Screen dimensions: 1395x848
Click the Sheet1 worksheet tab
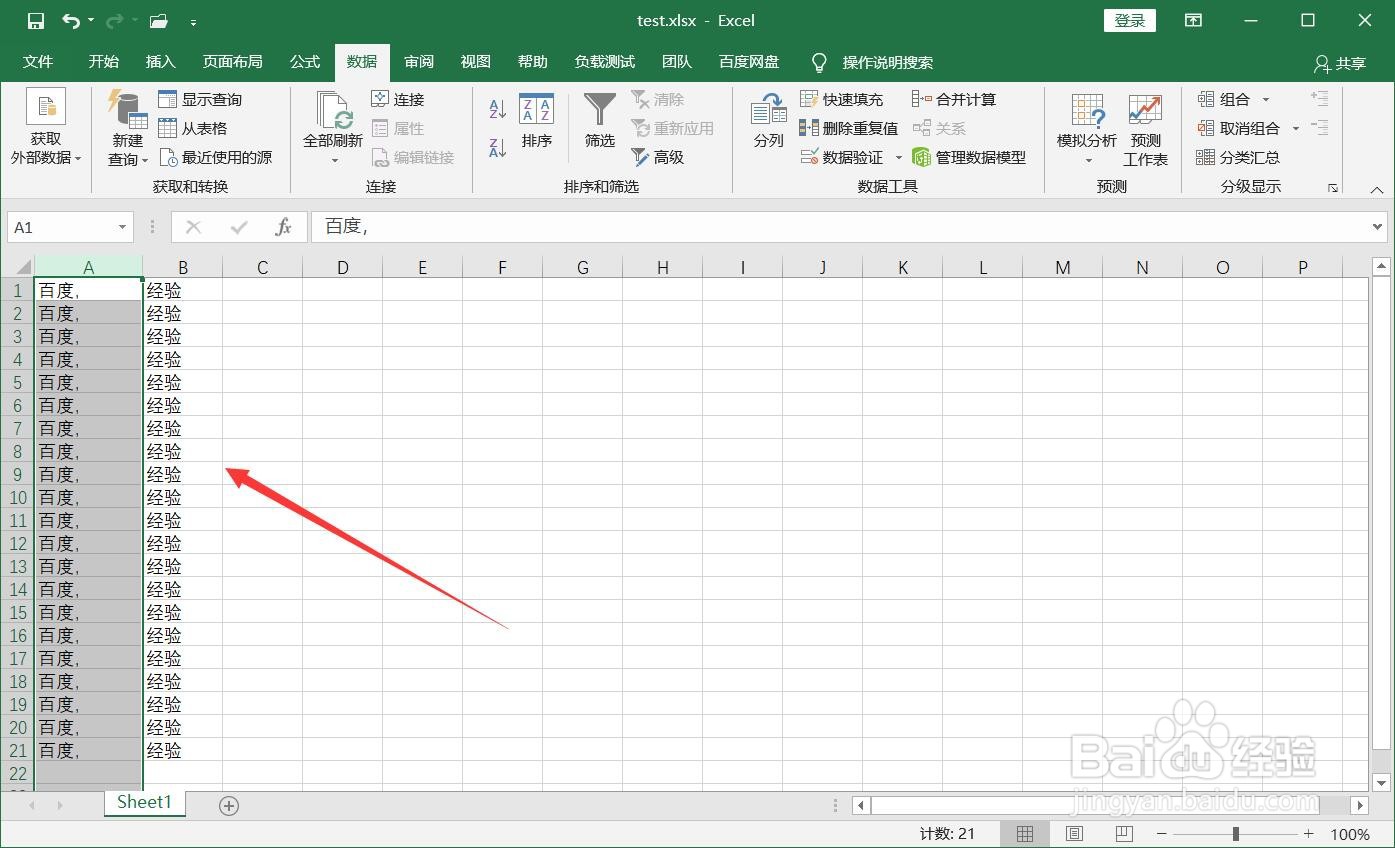(143, 802)
